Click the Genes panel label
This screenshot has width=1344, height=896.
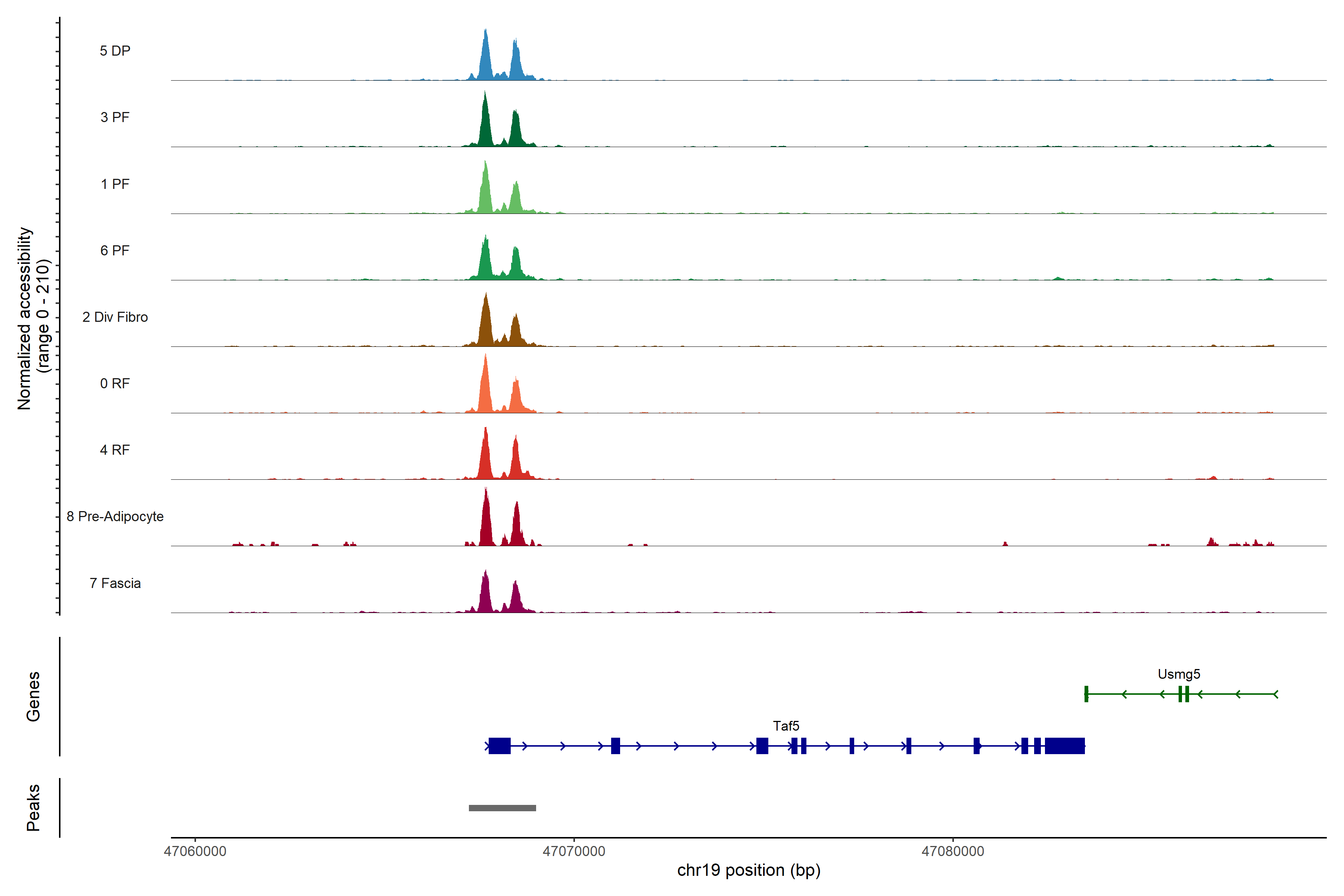pos(33,697)
